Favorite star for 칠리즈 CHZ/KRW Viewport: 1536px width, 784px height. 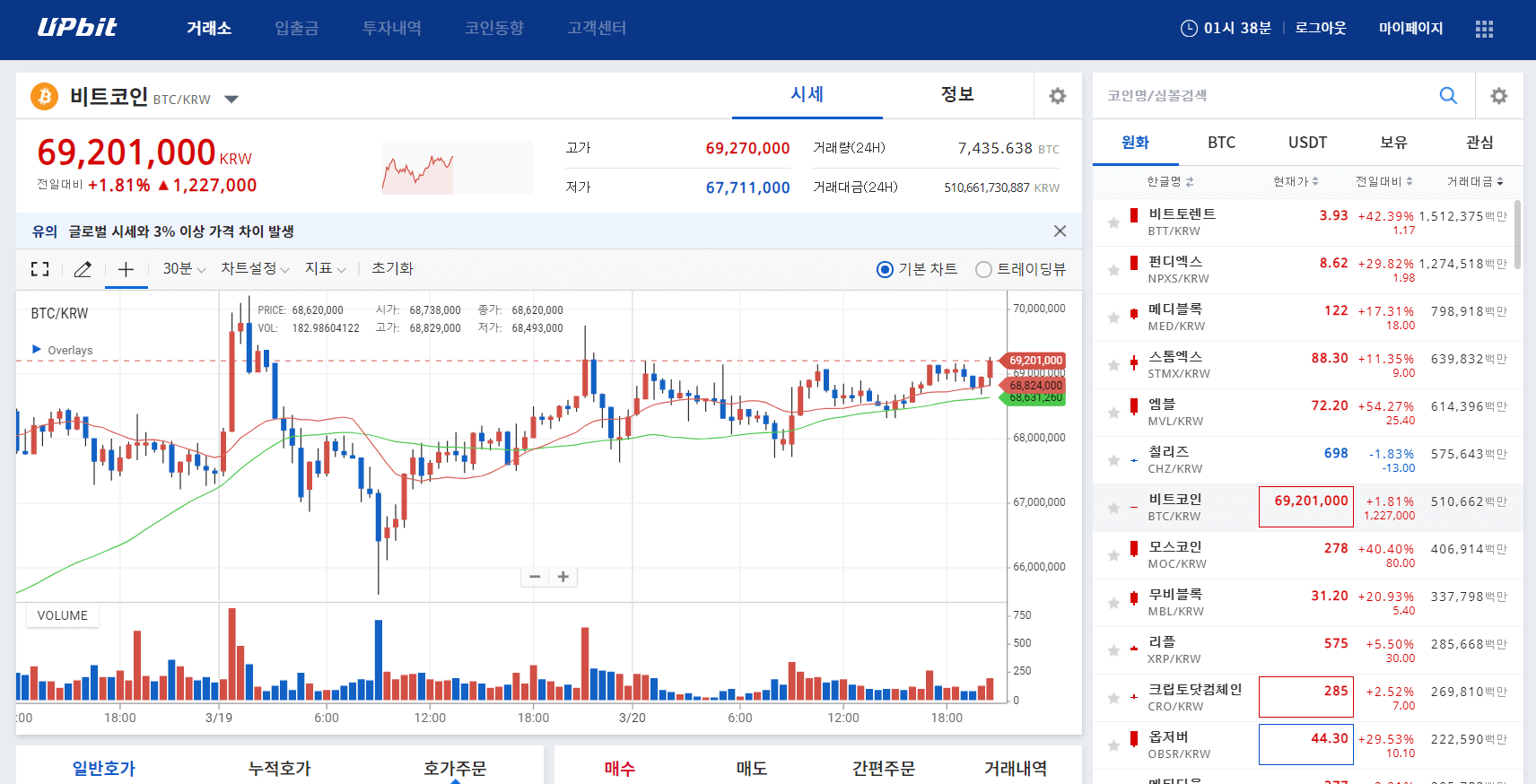click(1113, 460)
